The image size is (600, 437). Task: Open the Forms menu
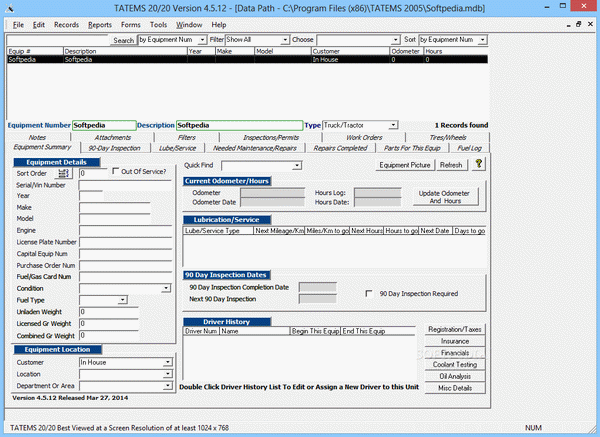tap(131, 25)
